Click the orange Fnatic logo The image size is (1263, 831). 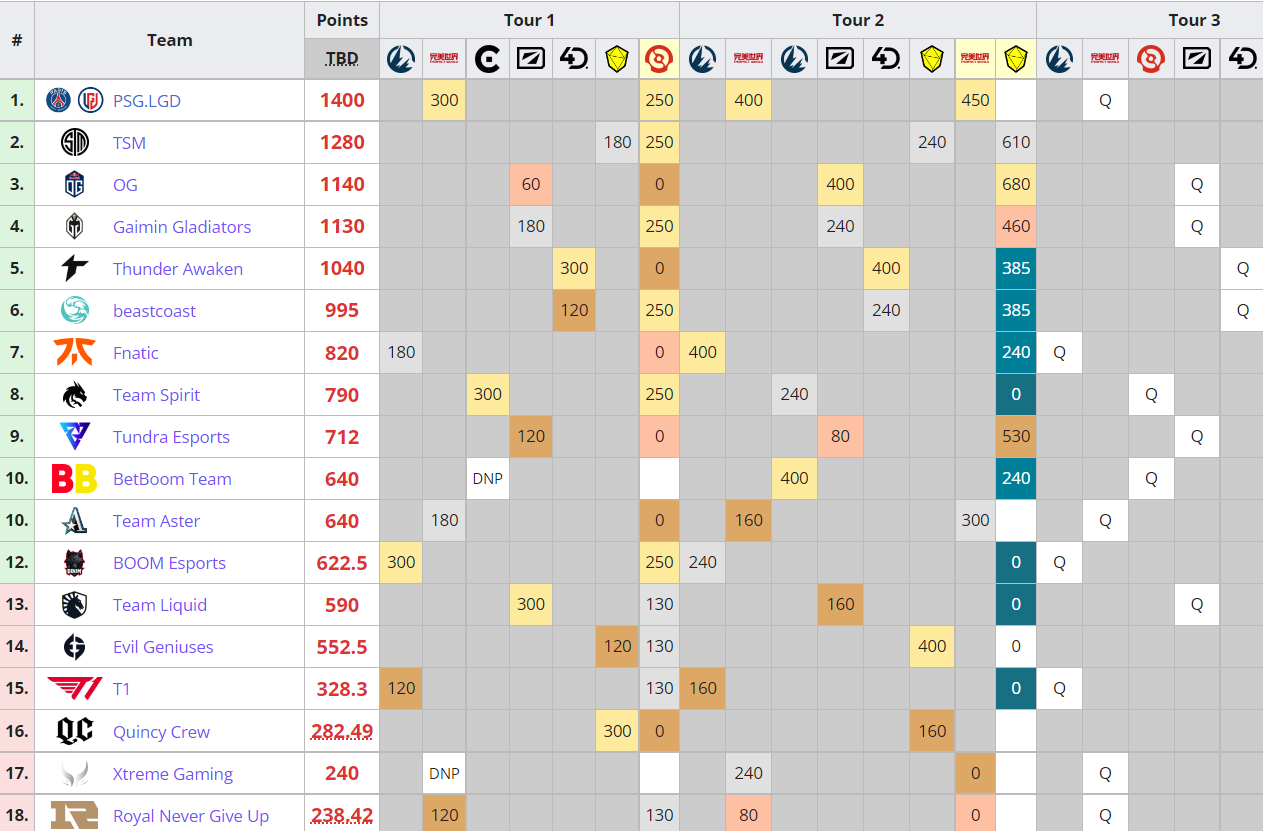75,353
